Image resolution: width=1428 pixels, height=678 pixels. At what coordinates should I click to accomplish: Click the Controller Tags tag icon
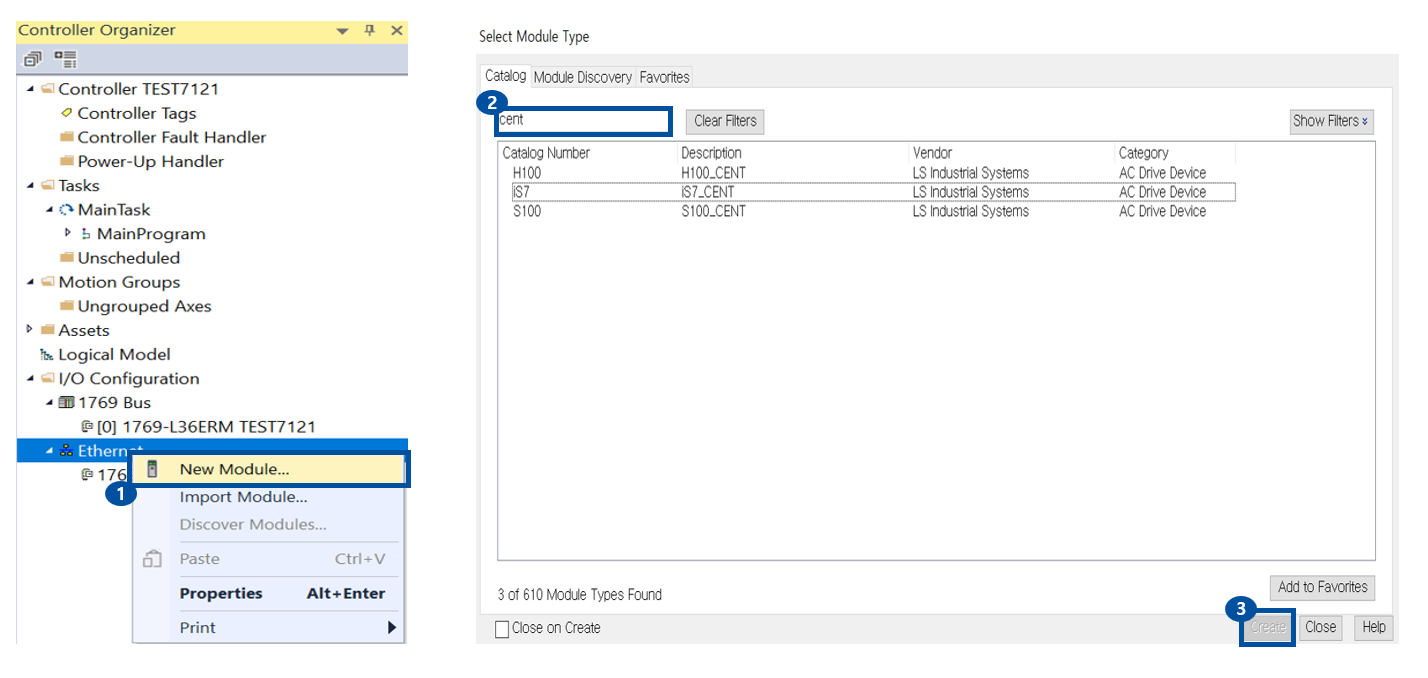pos(67,113)
